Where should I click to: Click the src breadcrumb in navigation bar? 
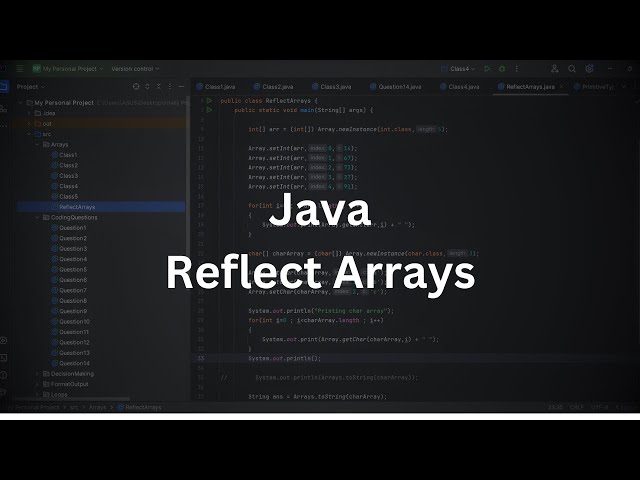pos(73,407)
